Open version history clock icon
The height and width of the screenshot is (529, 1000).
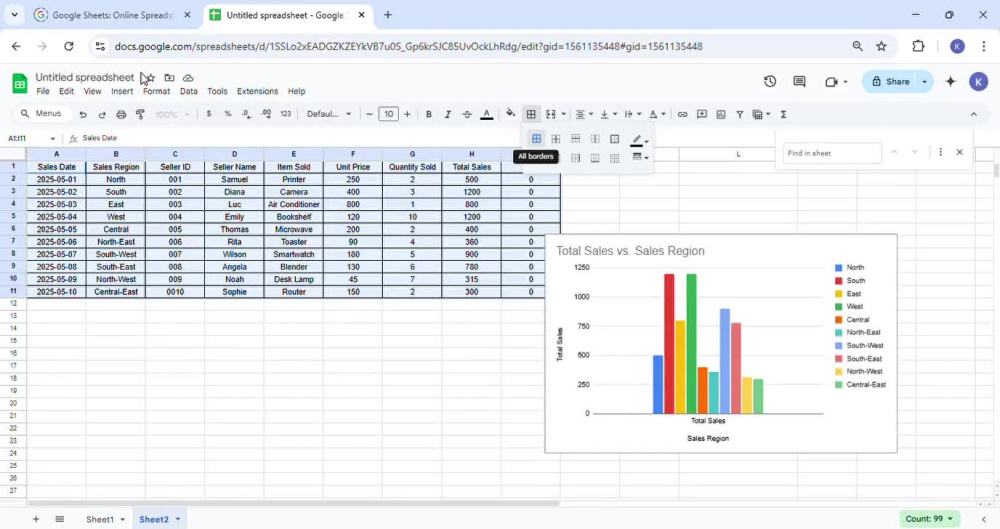pyautogui.click(x=770, y=82)
